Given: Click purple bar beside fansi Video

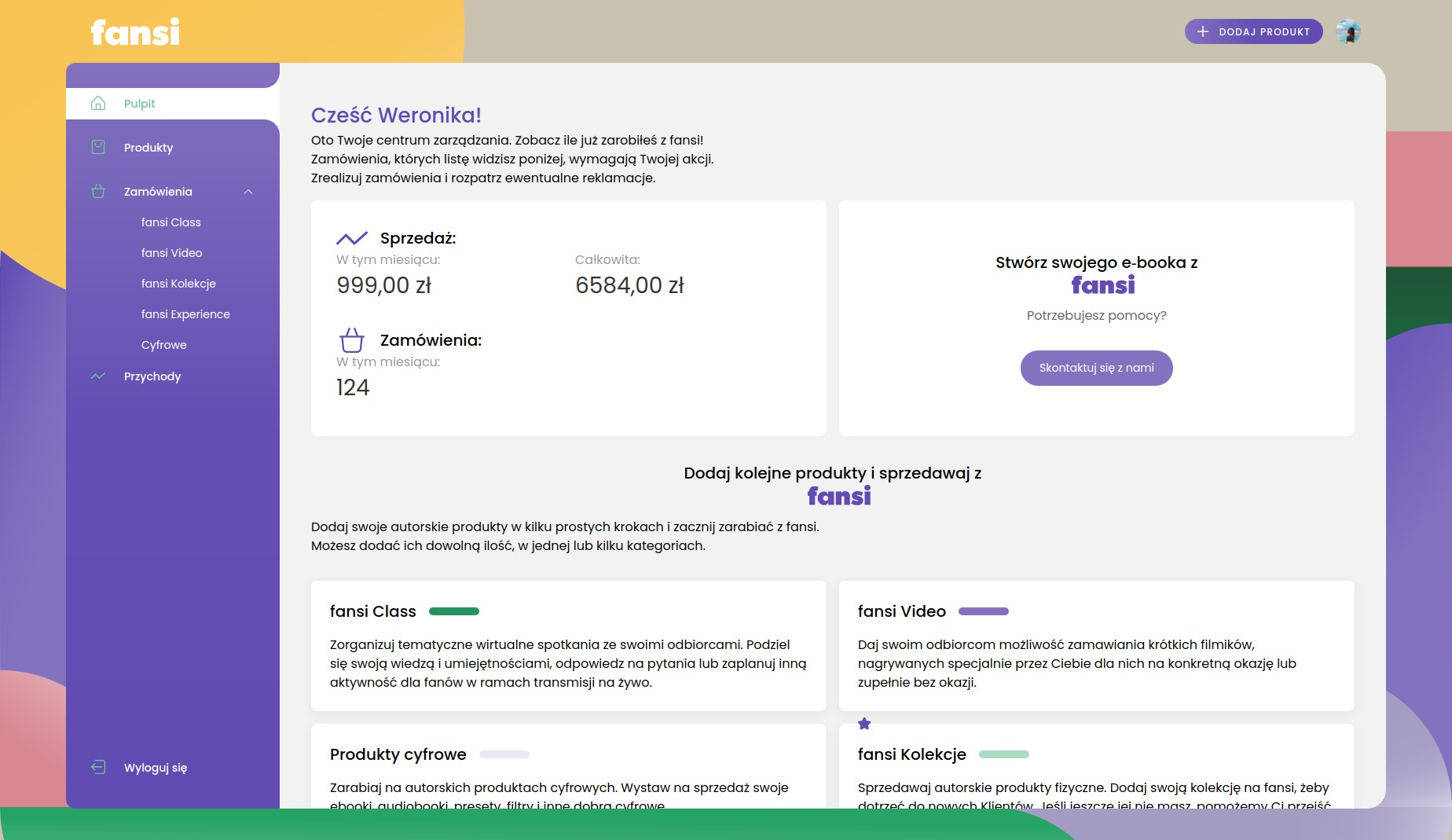Looking at the screenshot, I should (x=984, y=611).
